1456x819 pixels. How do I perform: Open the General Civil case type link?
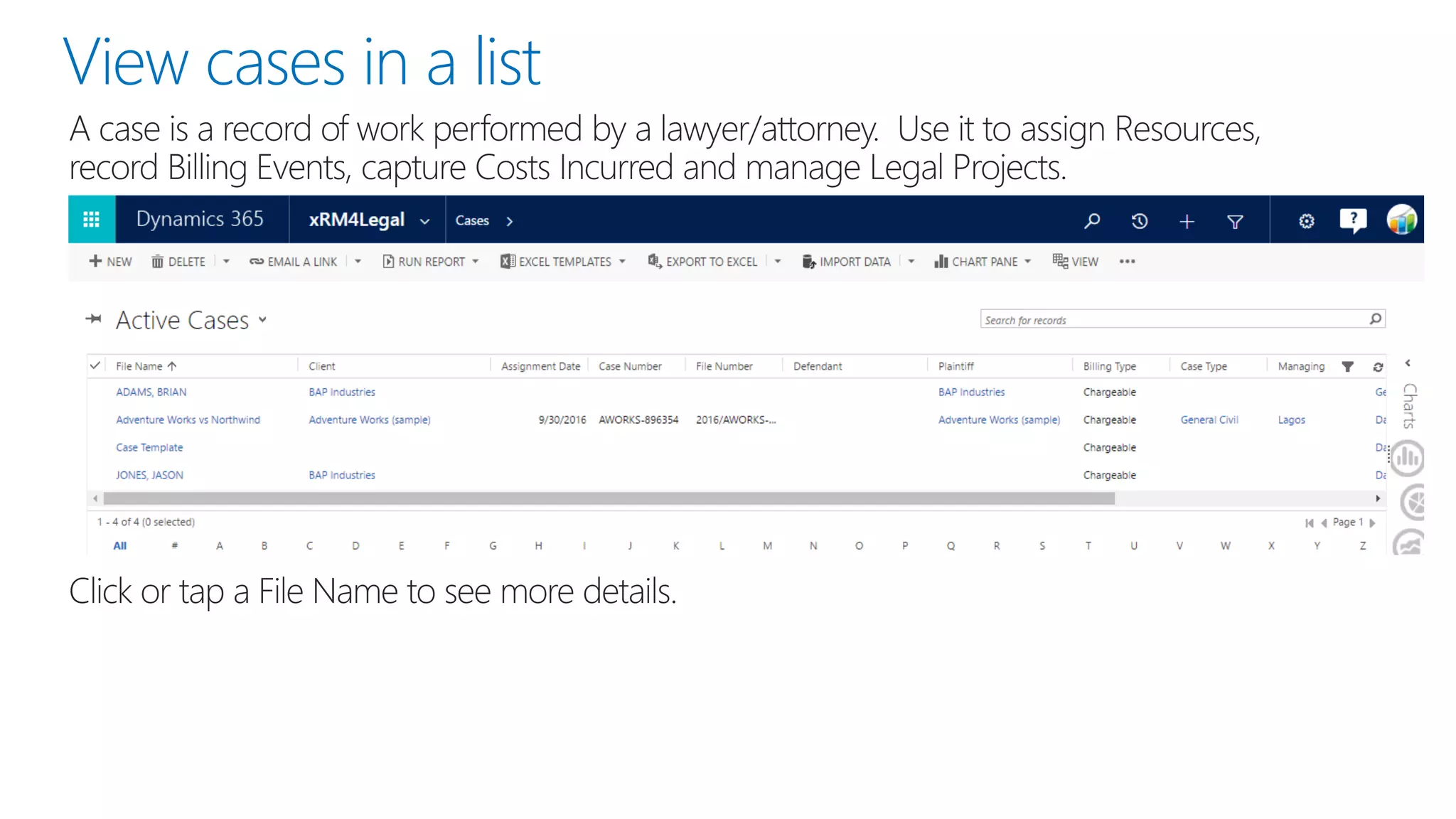tap(1209, 420)
